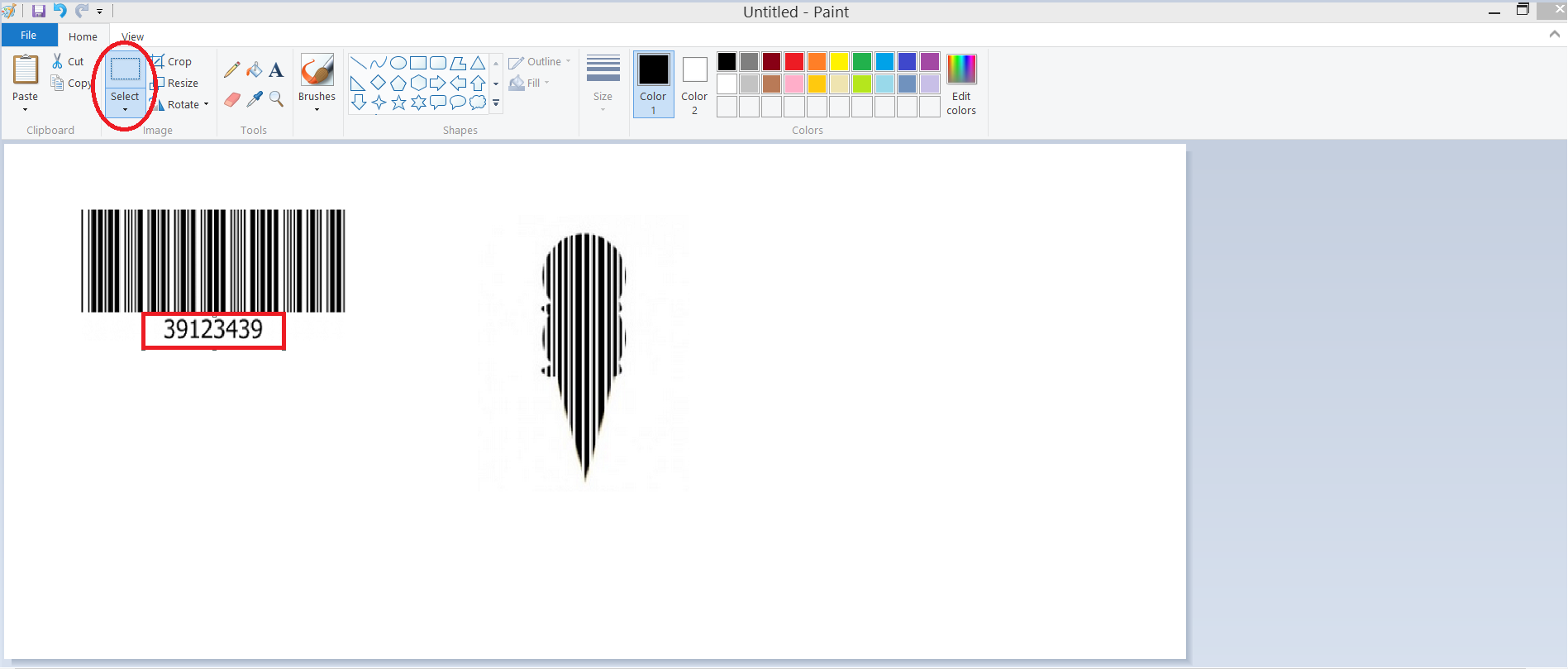Click the Paste clipboard icon
Viewport: 1568px width, 669px height.
pyautogui.click(x=26, y=69)
